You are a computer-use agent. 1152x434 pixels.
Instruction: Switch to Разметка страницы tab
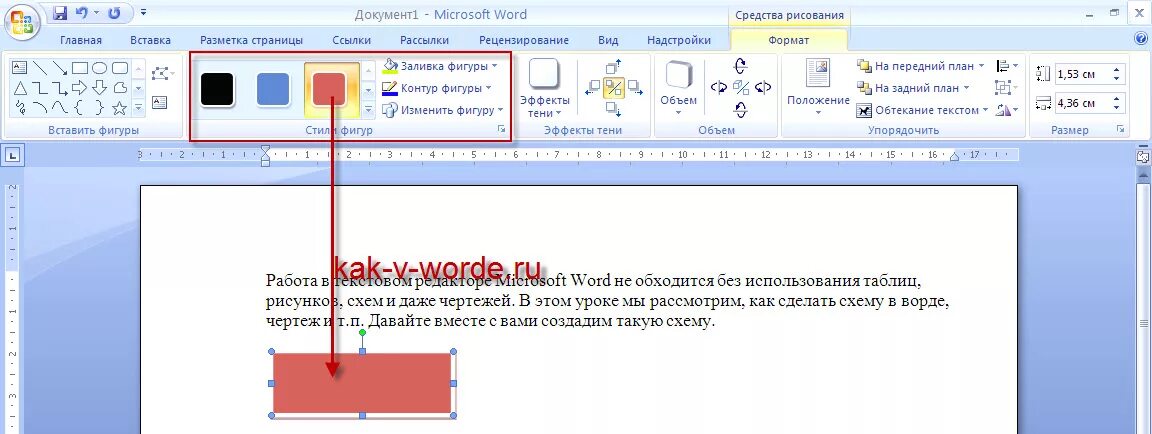click(x=251, y=40)
